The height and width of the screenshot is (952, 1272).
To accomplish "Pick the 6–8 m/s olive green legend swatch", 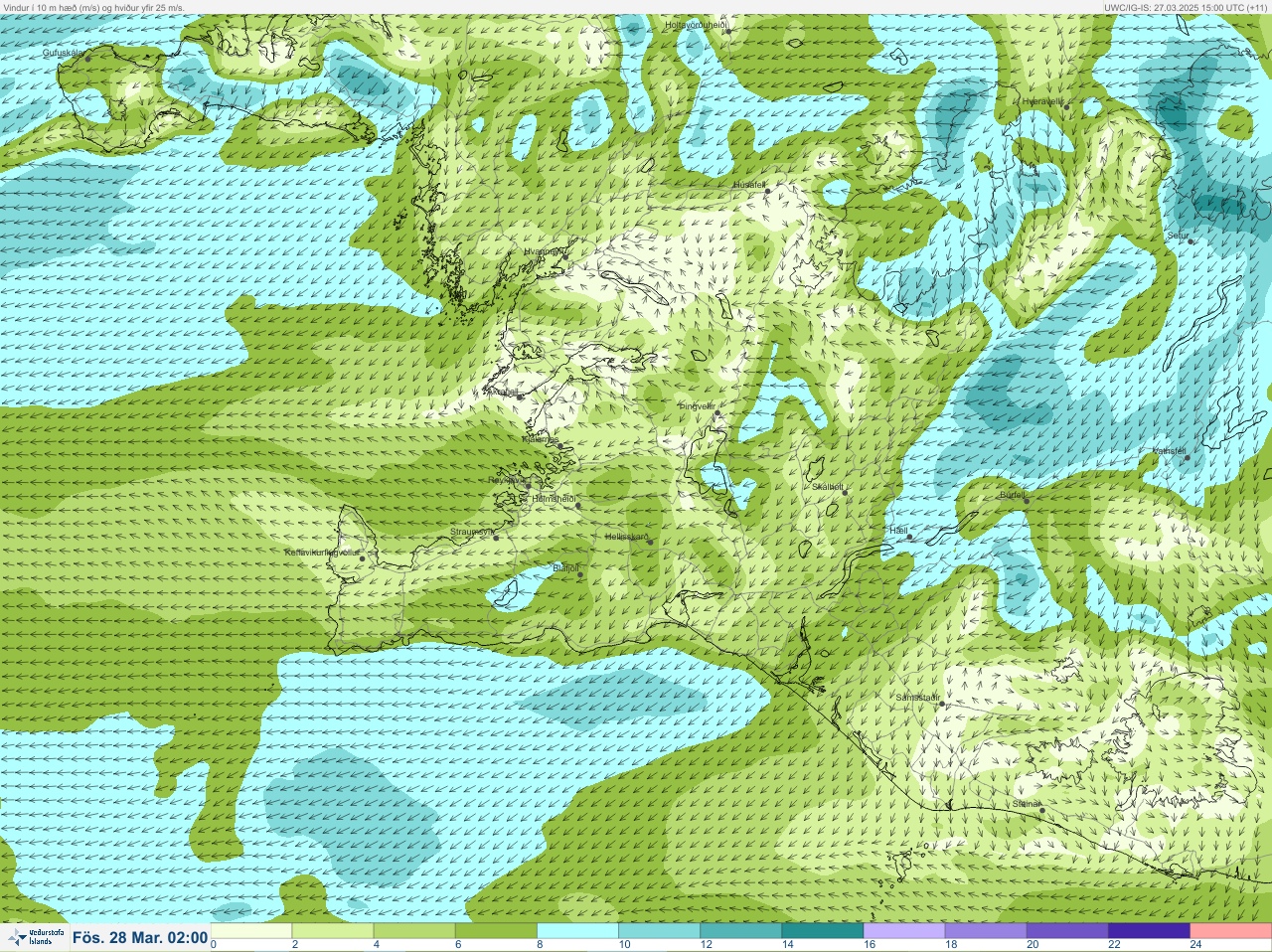I will click(496, 931).
